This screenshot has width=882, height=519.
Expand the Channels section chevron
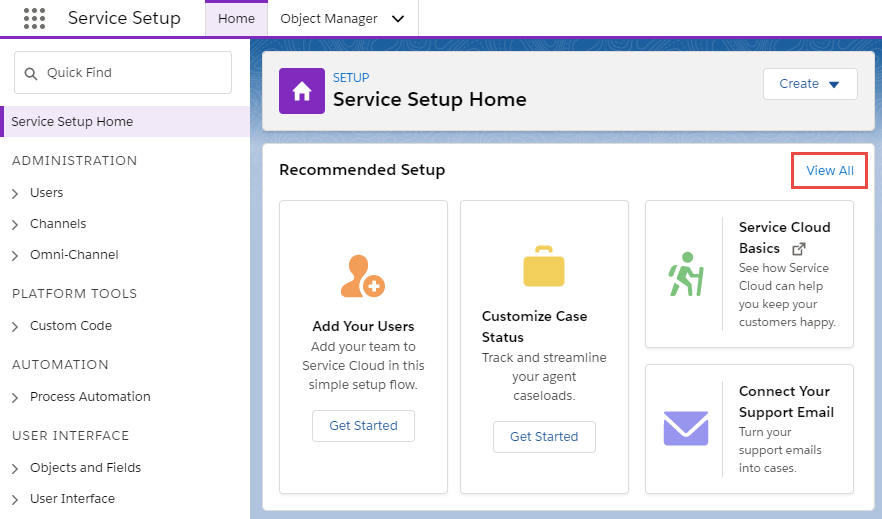coord(15,224)
